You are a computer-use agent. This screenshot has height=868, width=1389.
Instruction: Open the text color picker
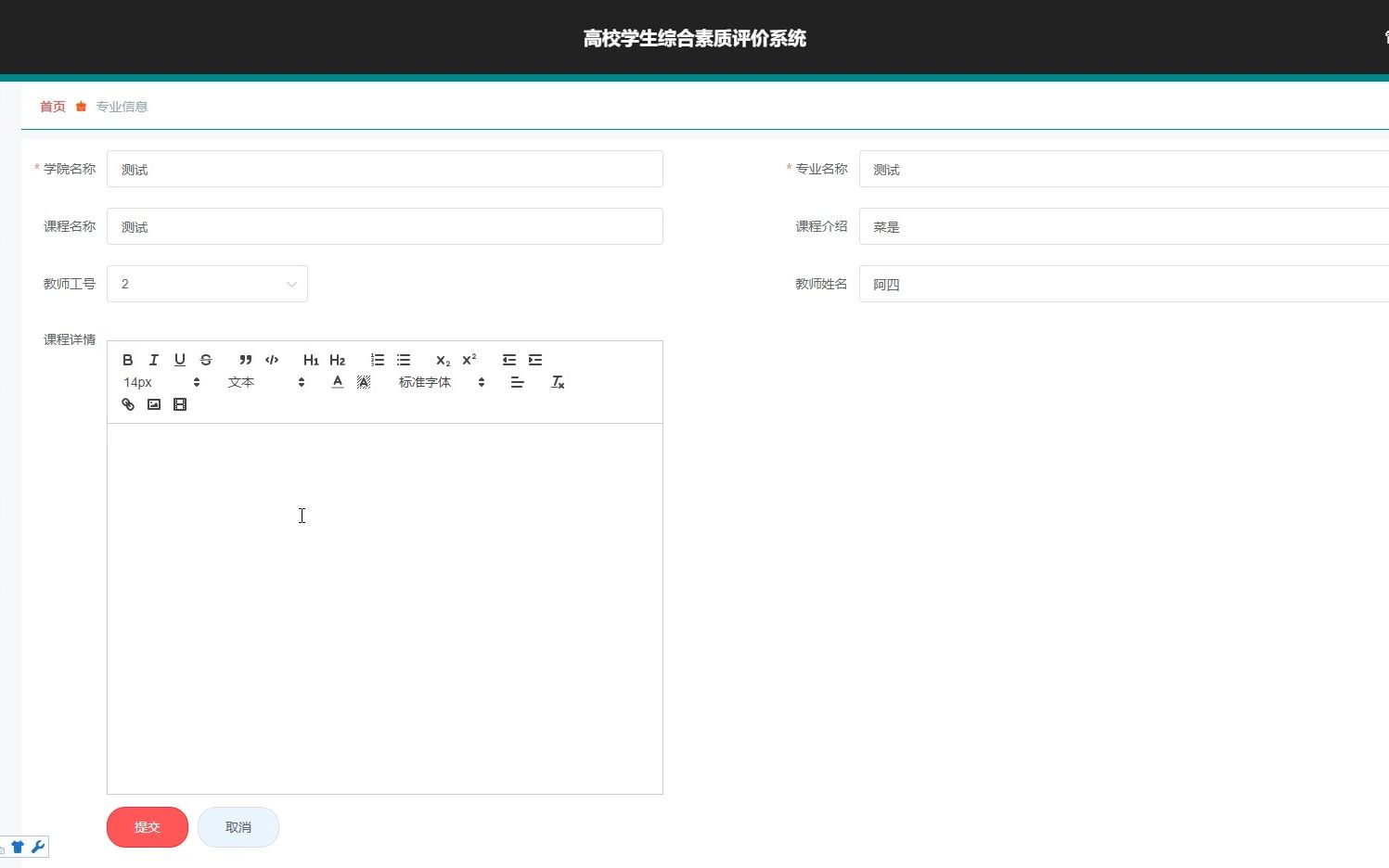(338, 382)
